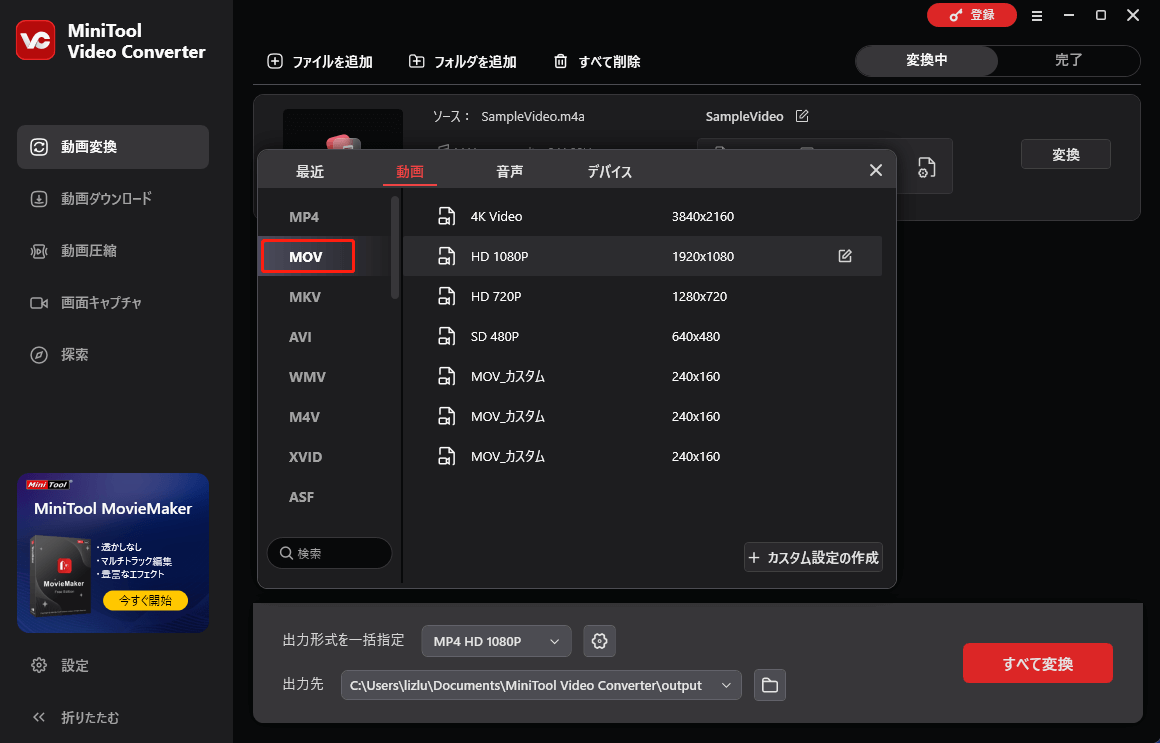Viewport: 1160px width, 743px height.
Task: Open 設定 settings in the sidebar
Action: pos(61,665)
